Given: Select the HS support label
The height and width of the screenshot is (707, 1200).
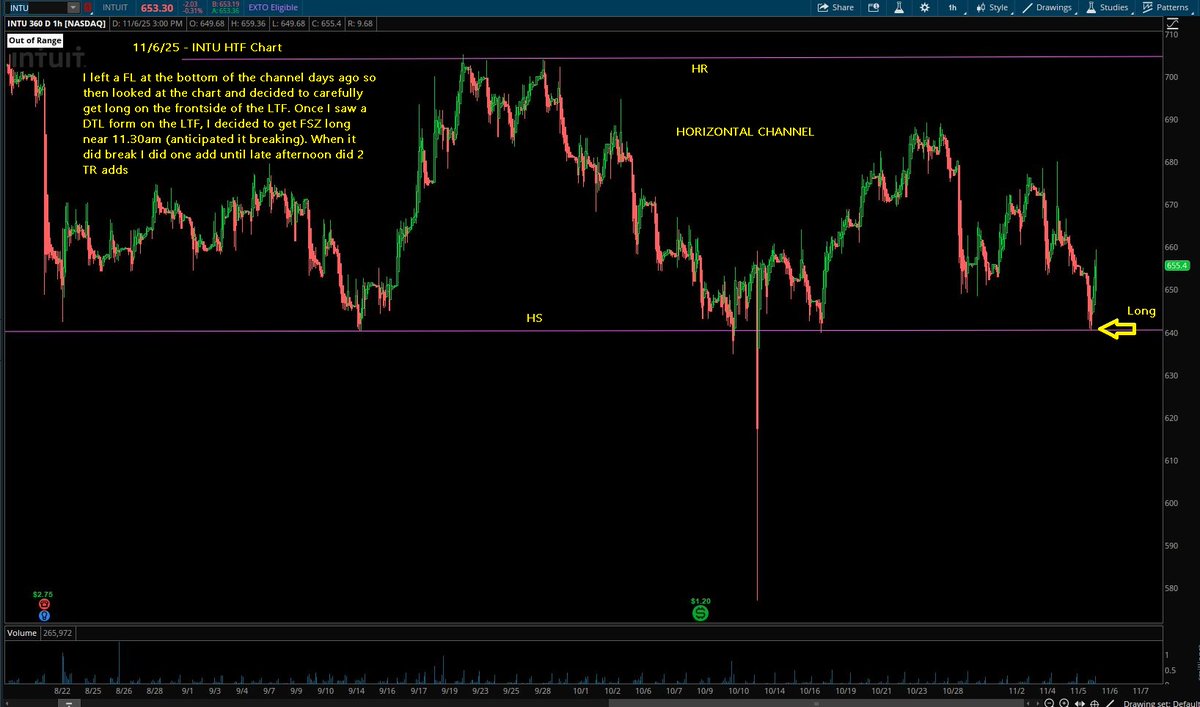Looking at the screenshot, I should (535, 318).
